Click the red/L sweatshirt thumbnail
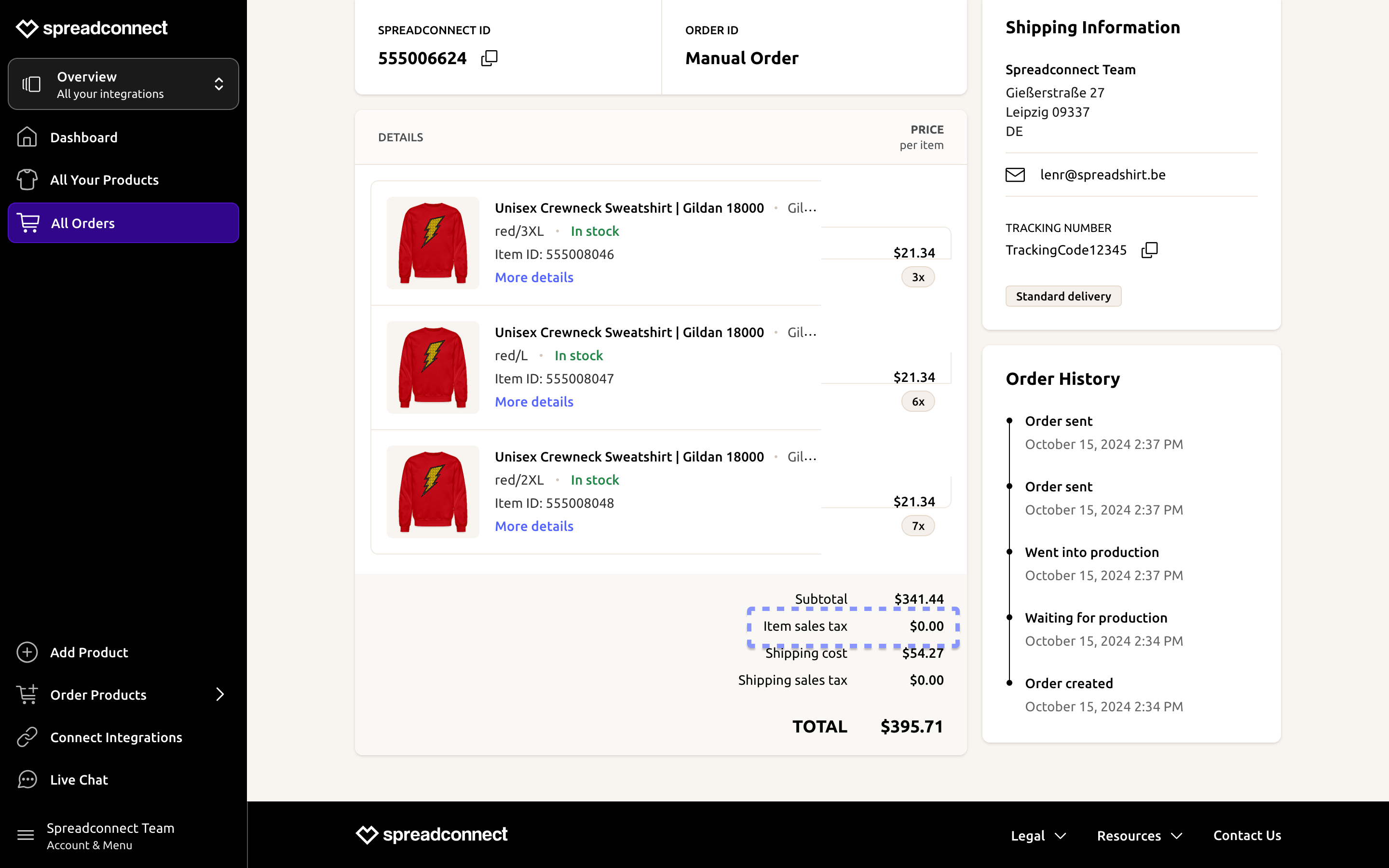The height and width of the screenshot is (868, 1389). [433, 367]
